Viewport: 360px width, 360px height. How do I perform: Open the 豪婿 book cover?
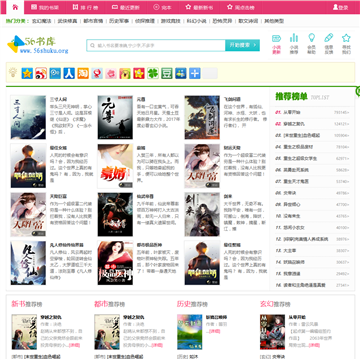(x=115, y=166)
